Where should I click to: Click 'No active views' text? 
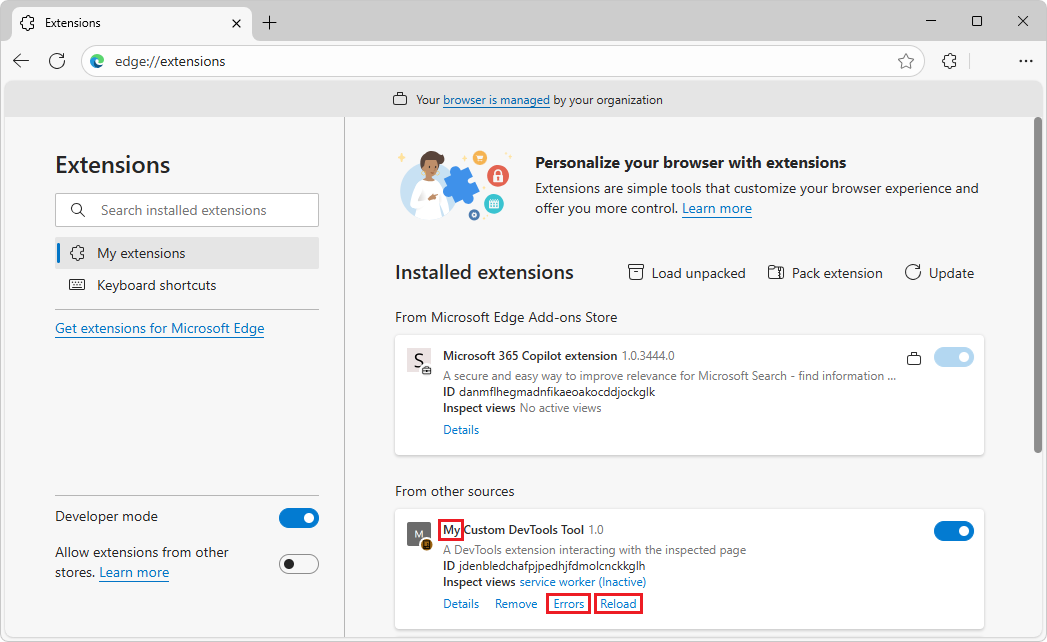[x=560, y=408]
